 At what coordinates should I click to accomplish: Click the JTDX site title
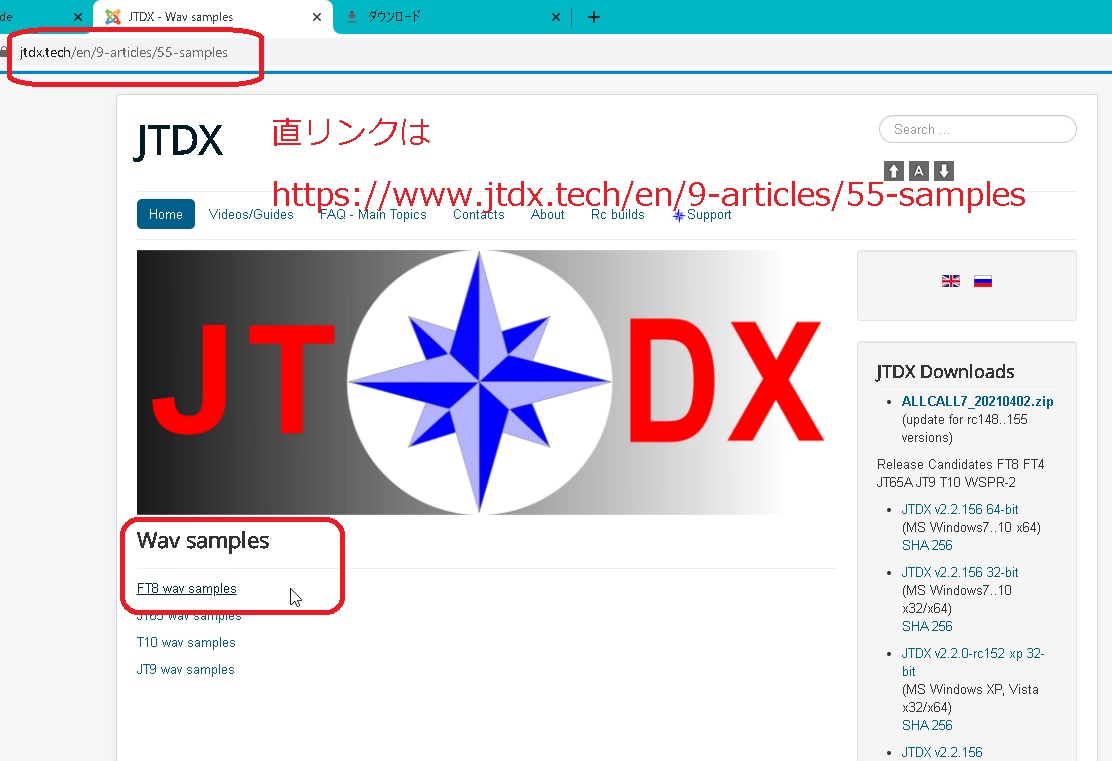point(179,140)
